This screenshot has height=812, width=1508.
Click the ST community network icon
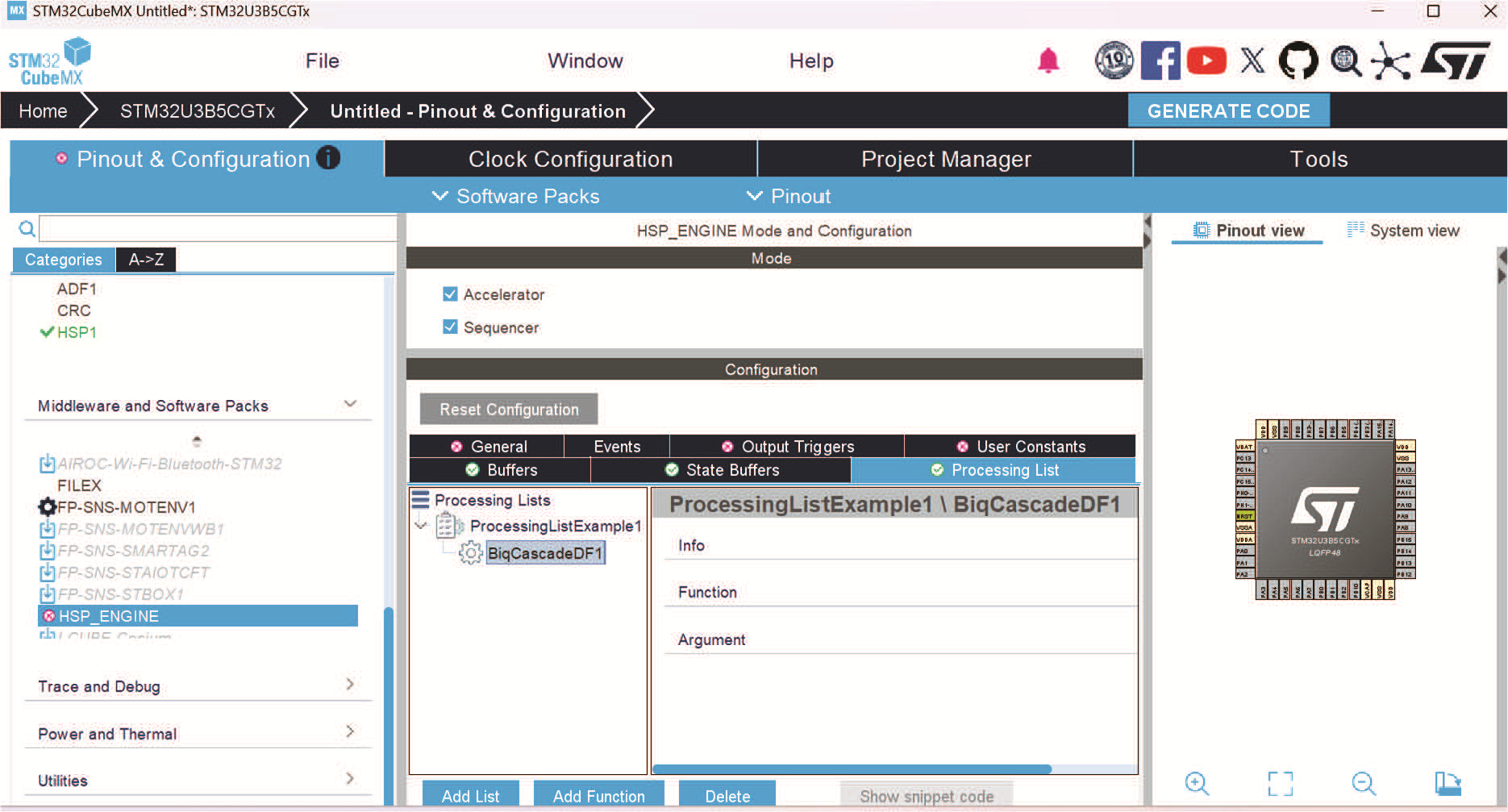point(1391,61)
